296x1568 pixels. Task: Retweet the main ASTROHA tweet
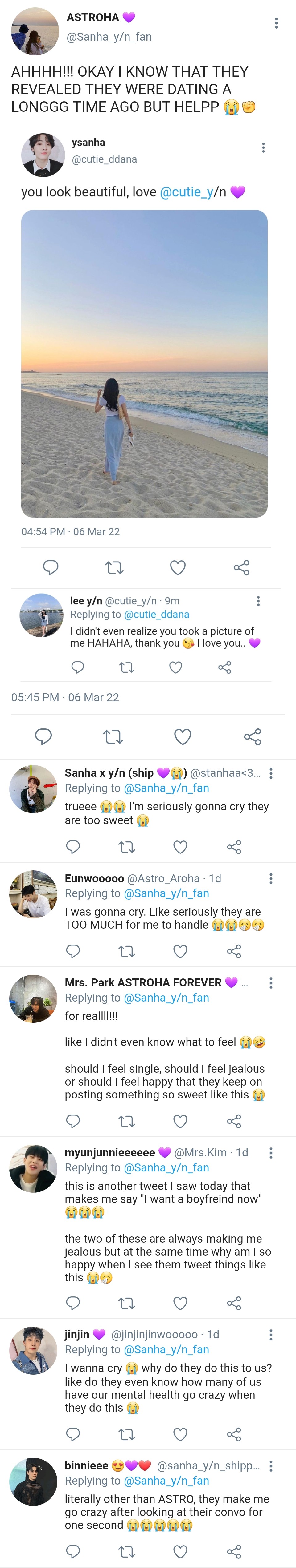113,736
